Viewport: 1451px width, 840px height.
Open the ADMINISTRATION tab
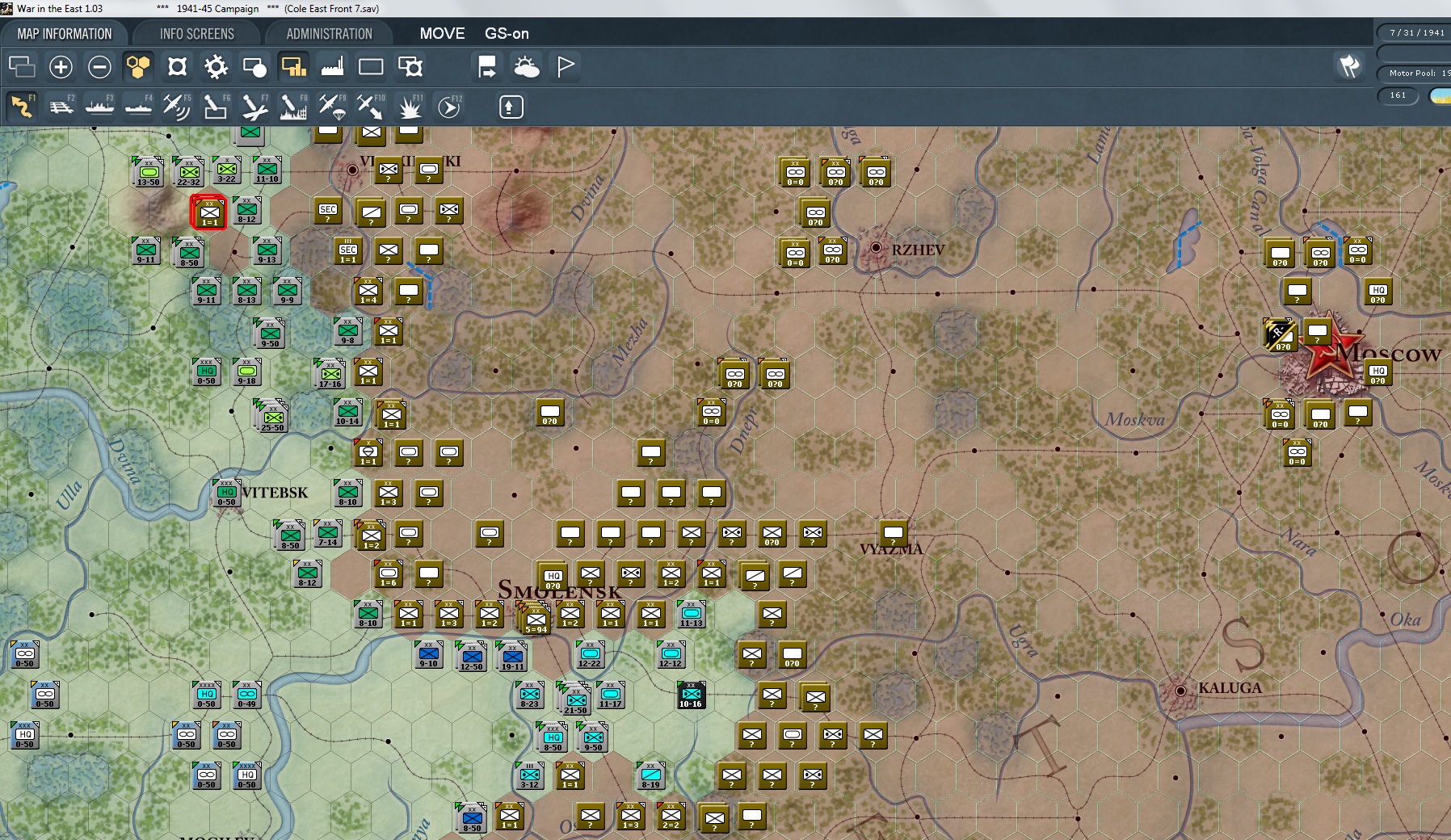[x=329, y=34]
